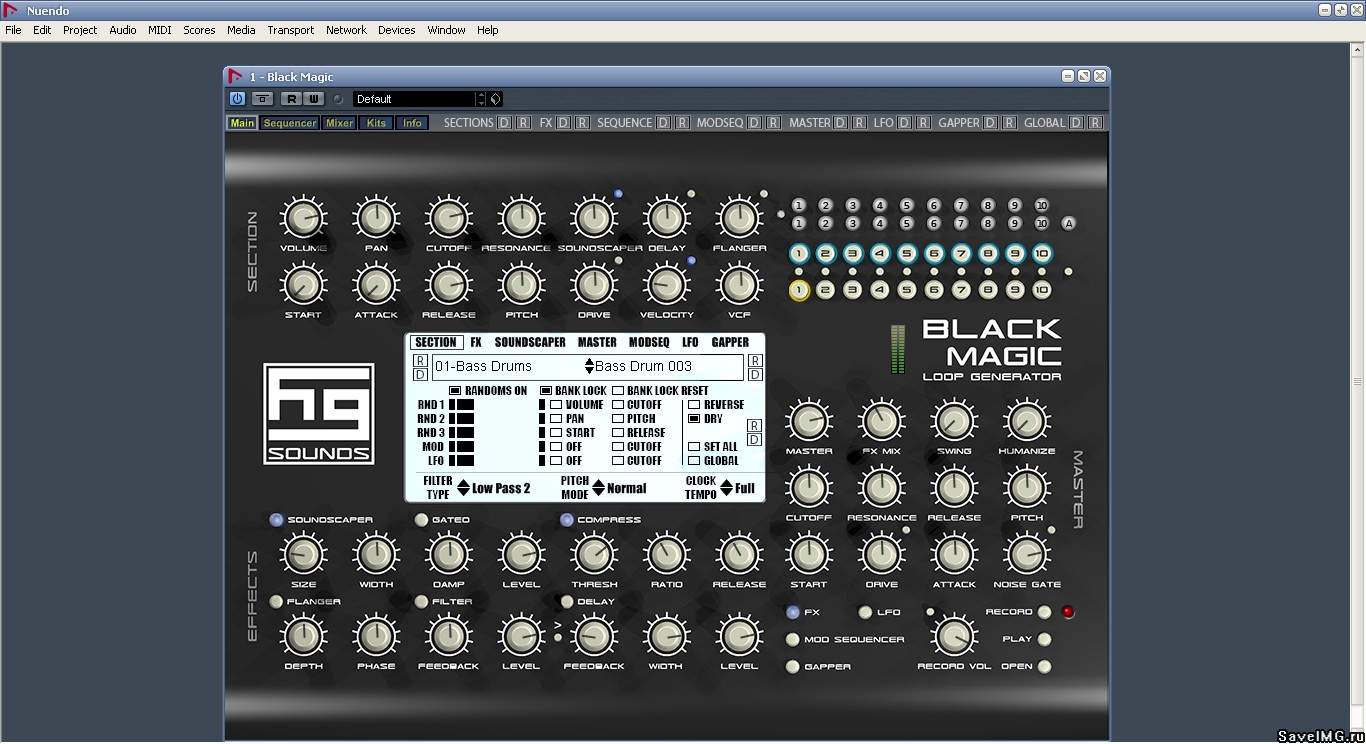Click the R button next to LFO

coord(923,123)
